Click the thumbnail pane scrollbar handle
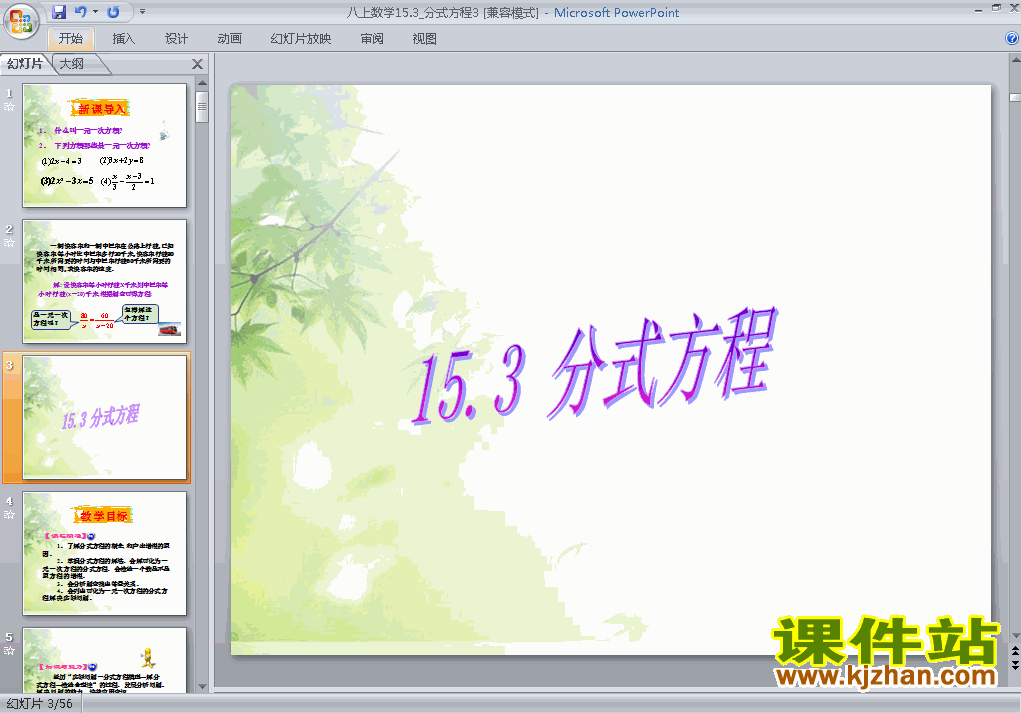Viewport: 1021px width, 713px height. click(203, 107)
